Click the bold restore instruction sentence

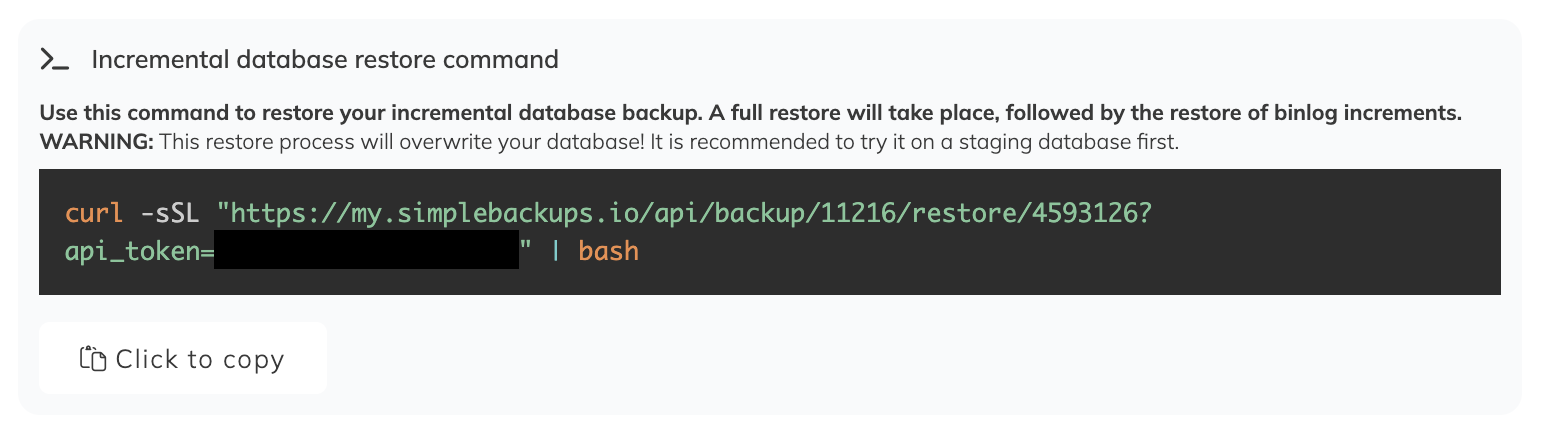[x=750, y=114]
